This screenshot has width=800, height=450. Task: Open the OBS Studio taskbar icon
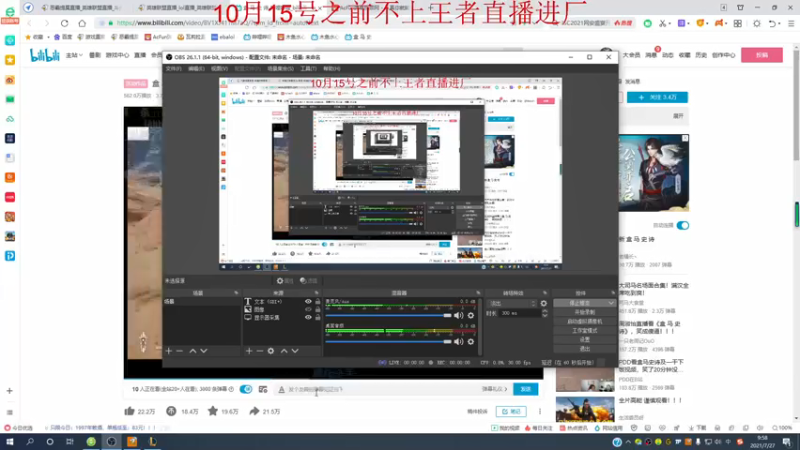[111, 442]
